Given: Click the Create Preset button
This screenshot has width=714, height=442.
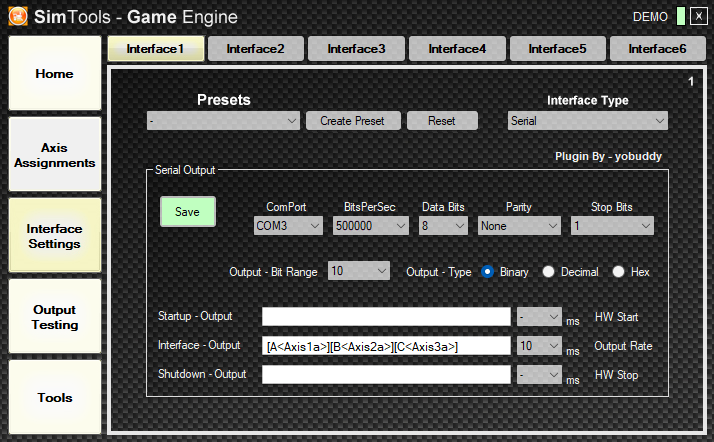Looking at the screenshot, I should 353,121.
